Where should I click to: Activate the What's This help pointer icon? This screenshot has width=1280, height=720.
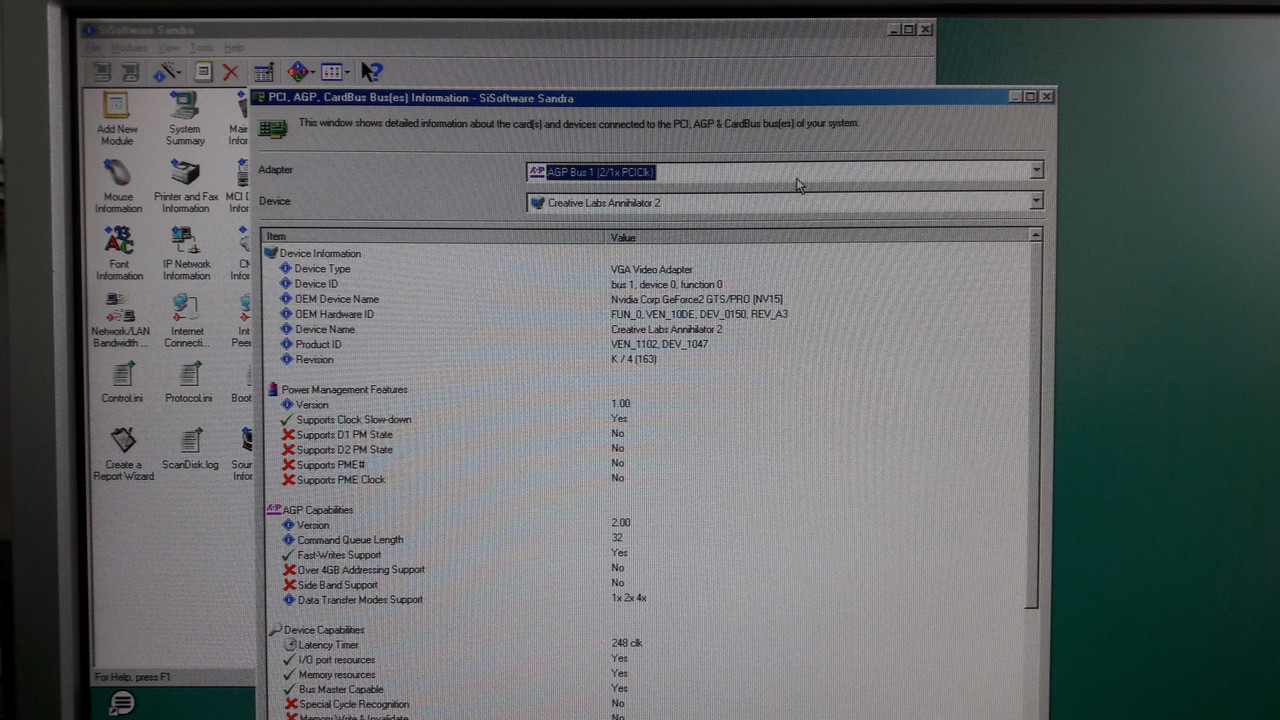pyautogui.click(x=371, y=72)
